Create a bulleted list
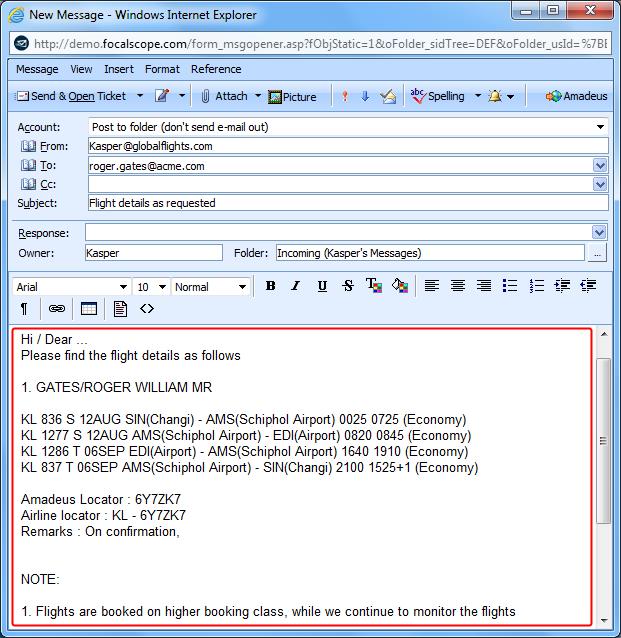The width and height of the screenshot is (621, 638). tap(510, 286)
